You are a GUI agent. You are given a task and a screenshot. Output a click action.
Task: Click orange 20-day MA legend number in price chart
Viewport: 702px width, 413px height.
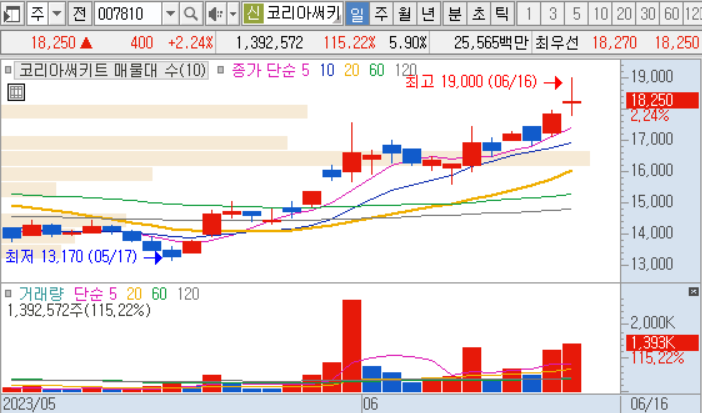(x=352, y=70)
